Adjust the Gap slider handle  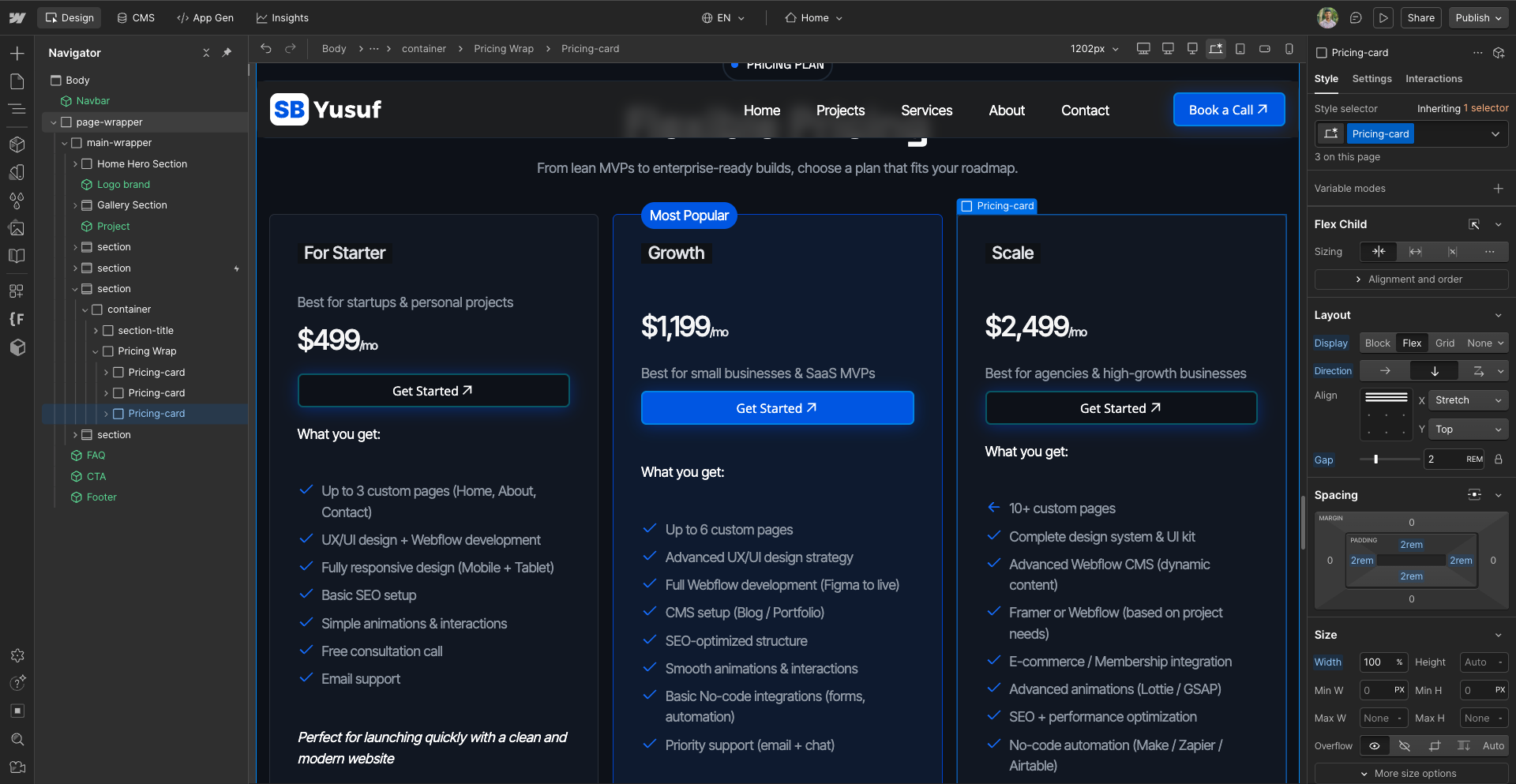pos(1375,459)
